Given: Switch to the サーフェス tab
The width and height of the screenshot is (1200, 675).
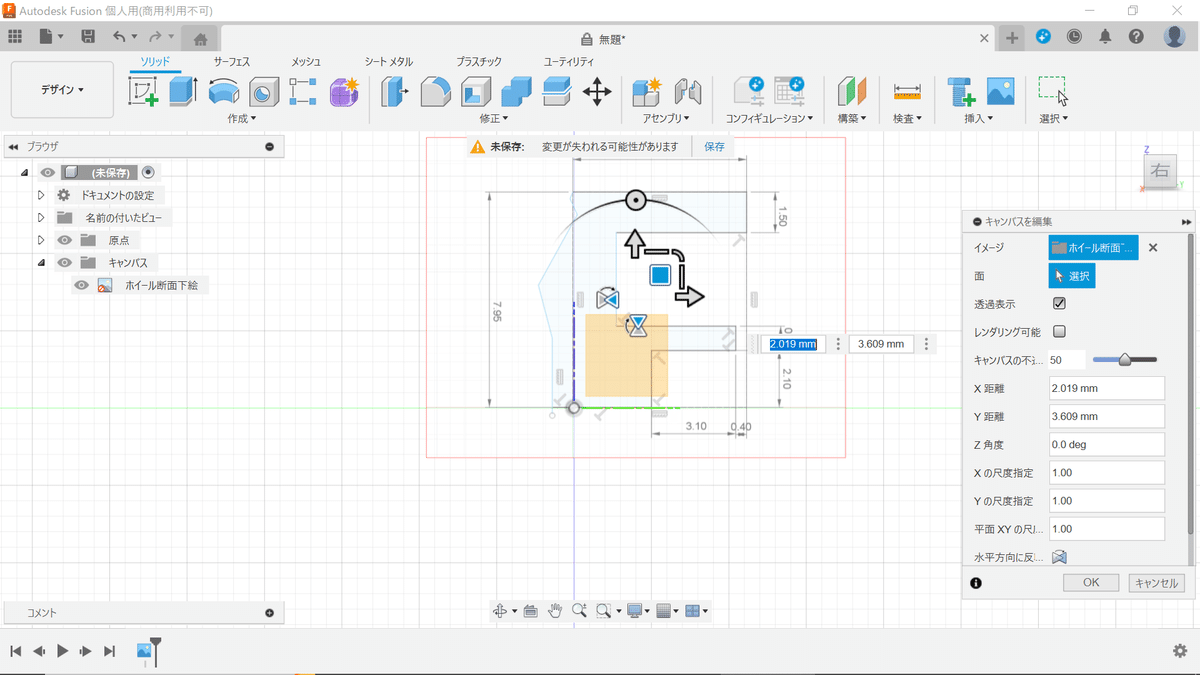Looking at the screenshot, I should (231, 62).
